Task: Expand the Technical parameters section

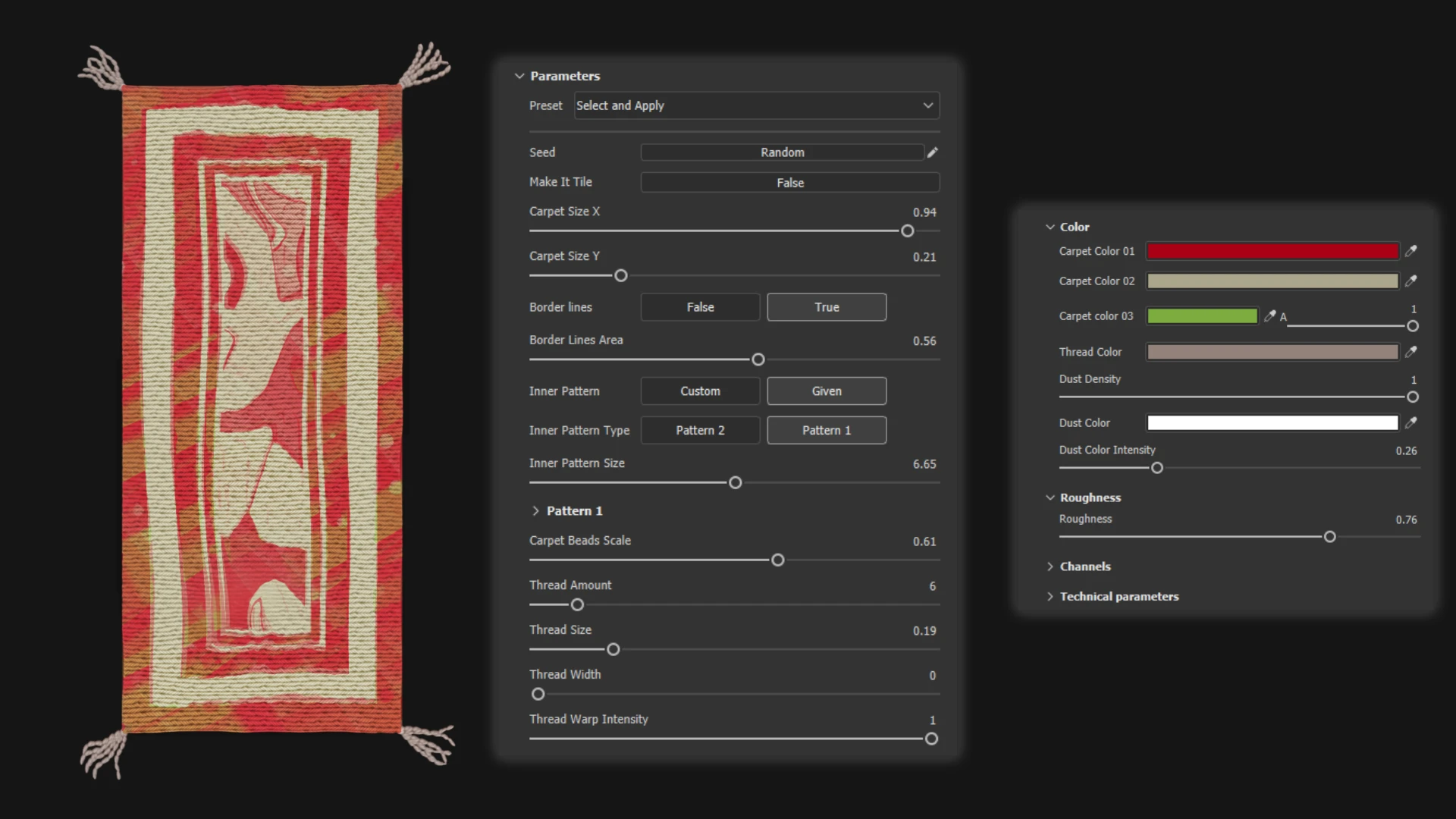Action: (x=1050, y=597)
